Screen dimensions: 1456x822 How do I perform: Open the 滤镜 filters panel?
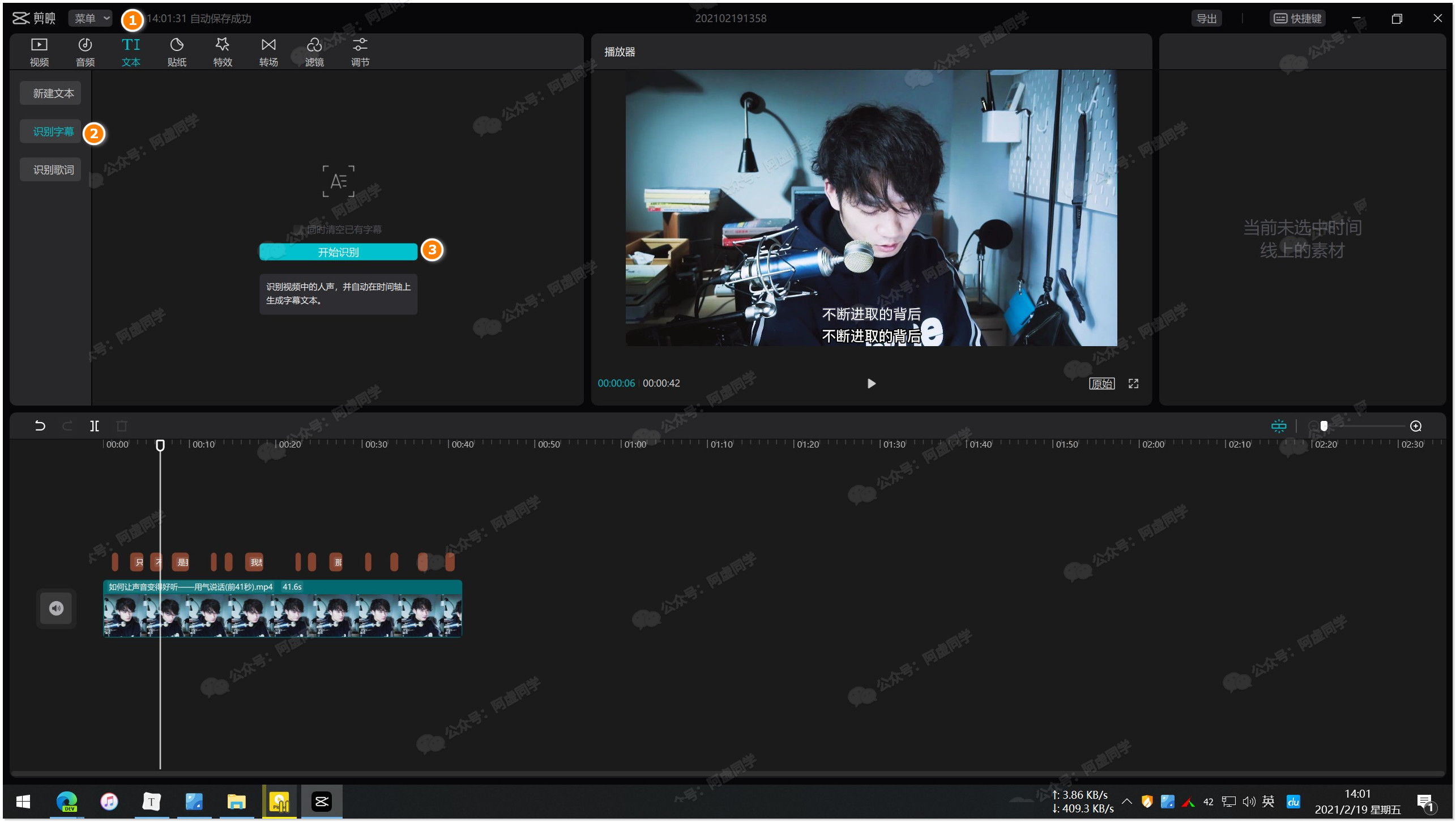[x=314, y=52]
